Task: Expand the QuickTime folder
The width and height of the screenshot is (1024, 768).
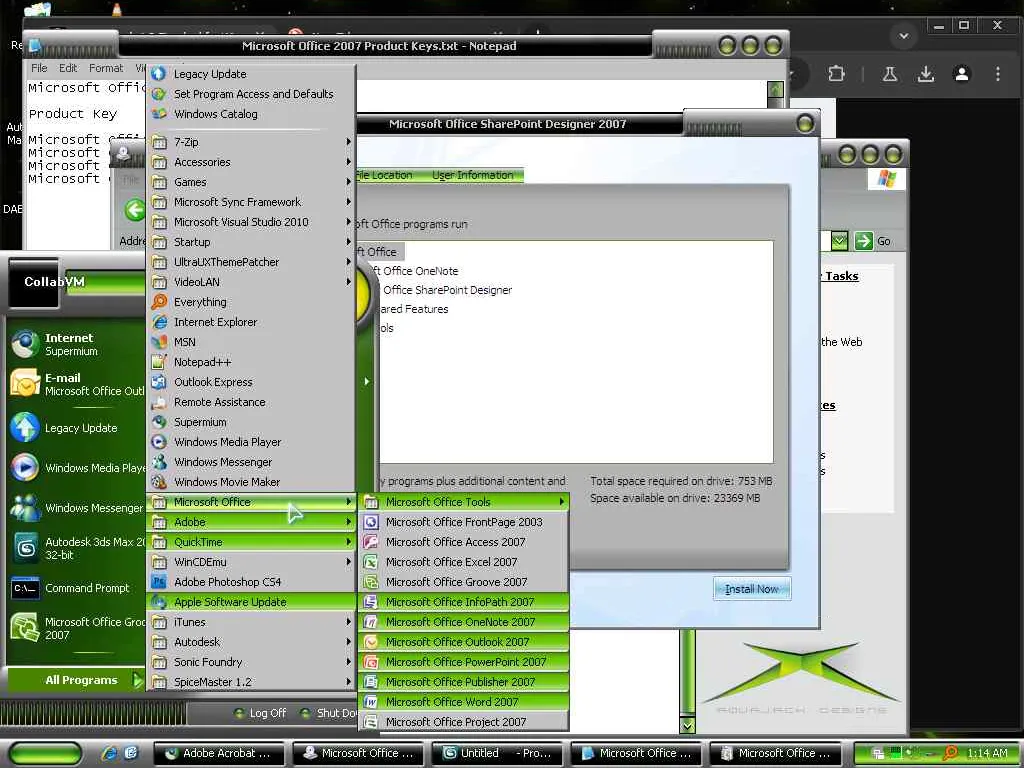Action: [x=251, y=542]
